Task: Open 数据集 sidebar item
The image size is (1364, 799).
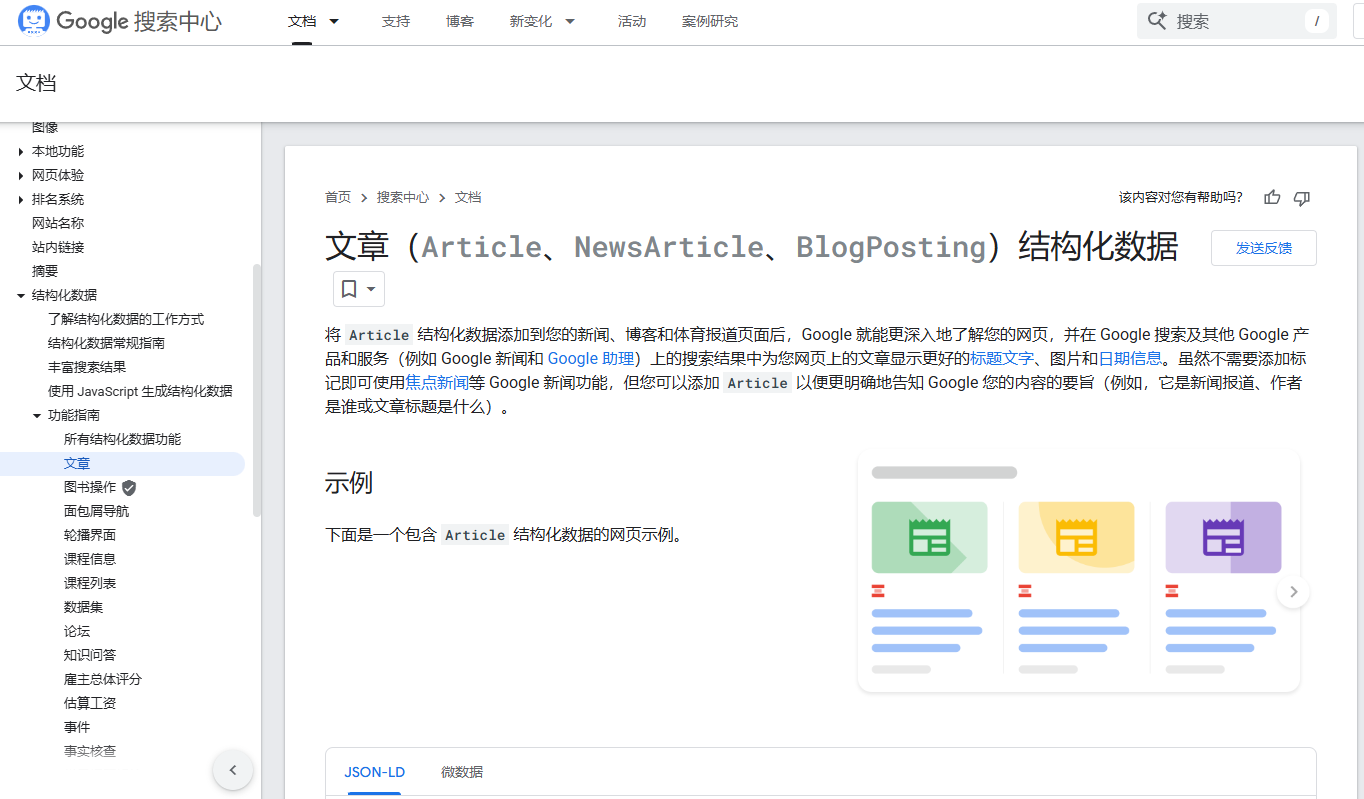Action: pyautogui.click(x=83, y=608)
